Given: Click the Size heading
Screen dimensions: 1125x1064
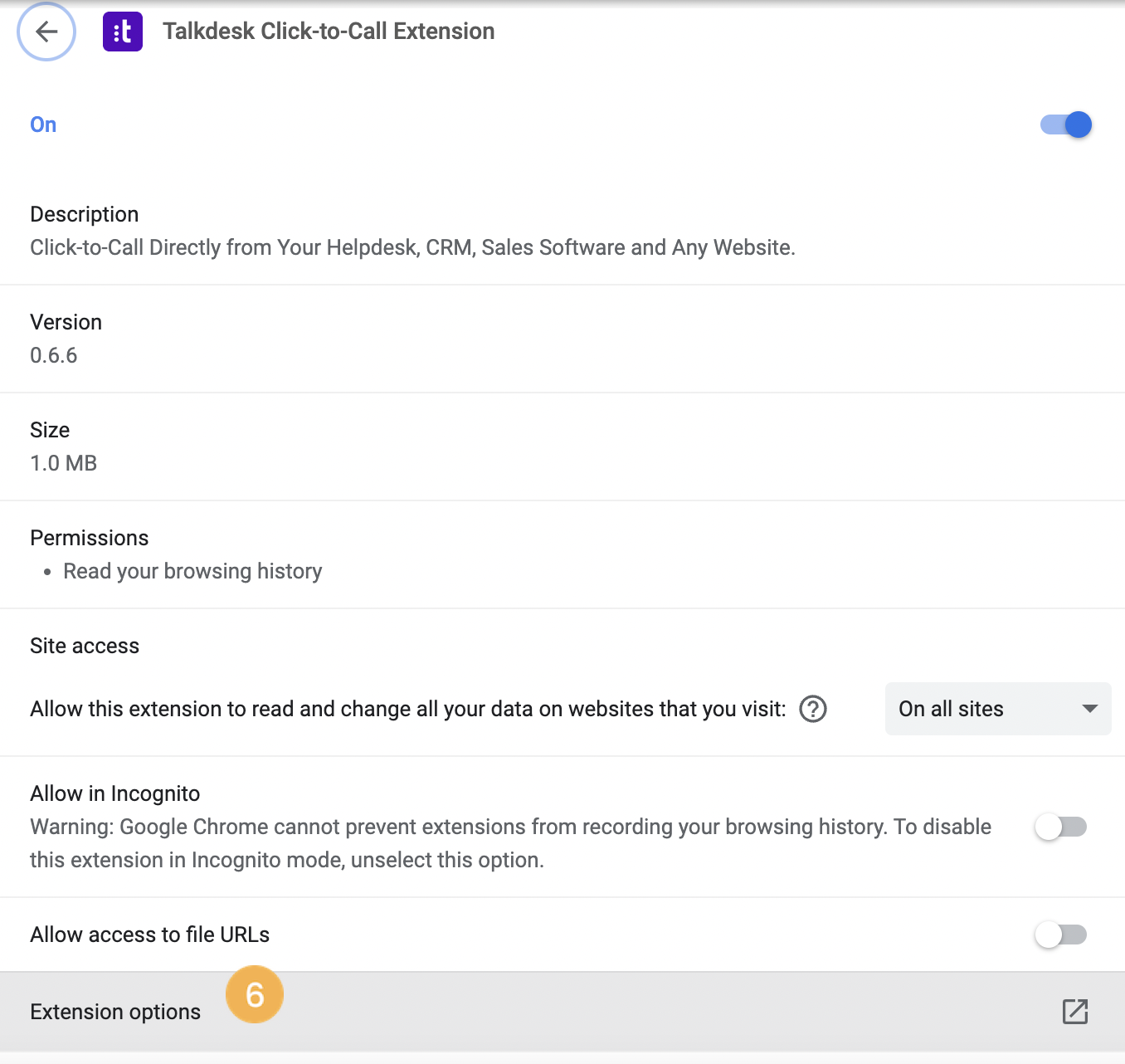Looking at the screenshot, I should [50, 430].
